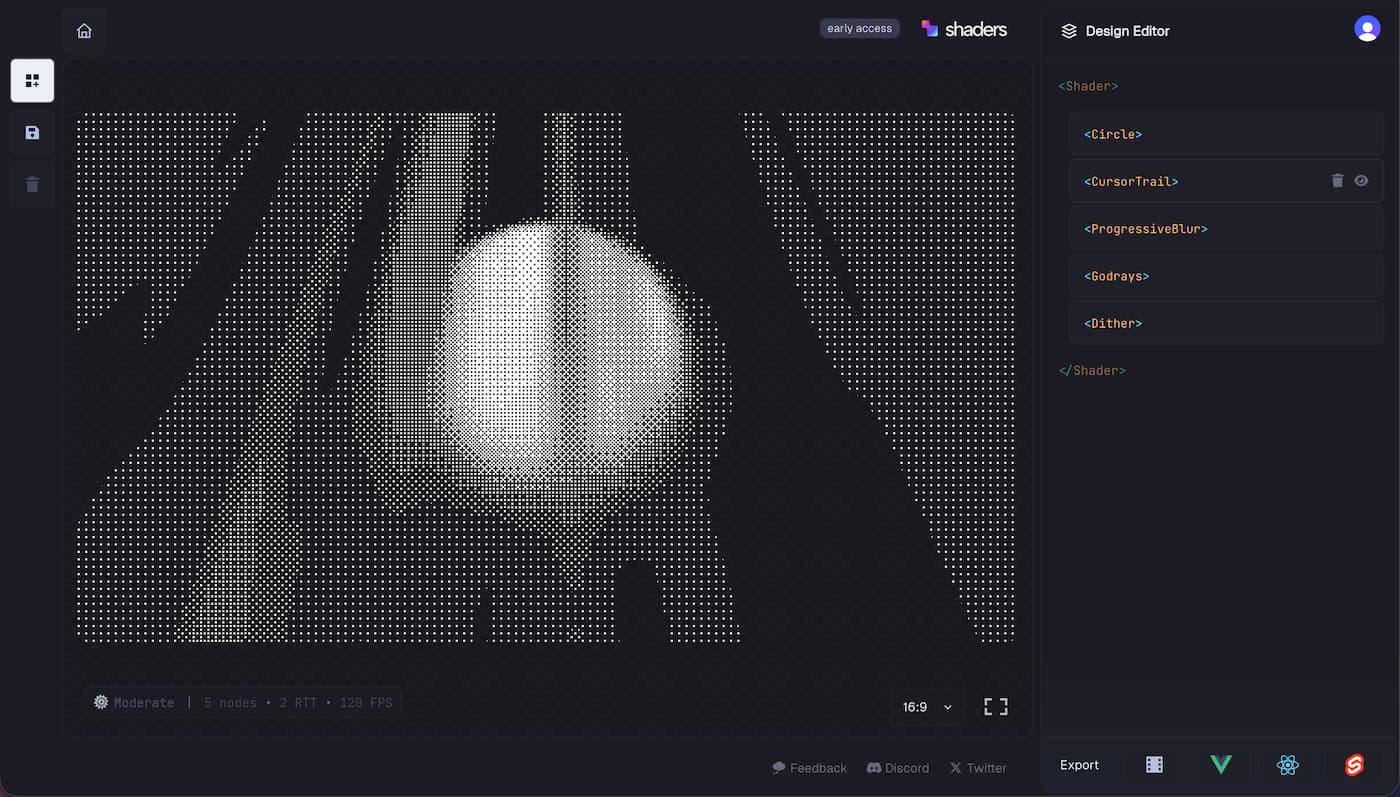Click the save floppy disk icon

(x=32, y=133)
